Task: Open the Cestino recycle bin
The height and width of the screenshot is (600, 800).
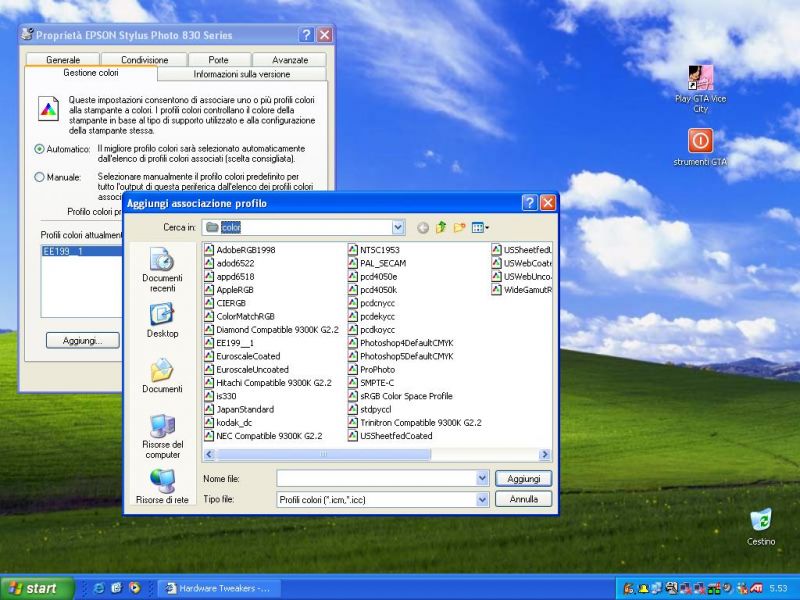Action: [x=761, y=527]
